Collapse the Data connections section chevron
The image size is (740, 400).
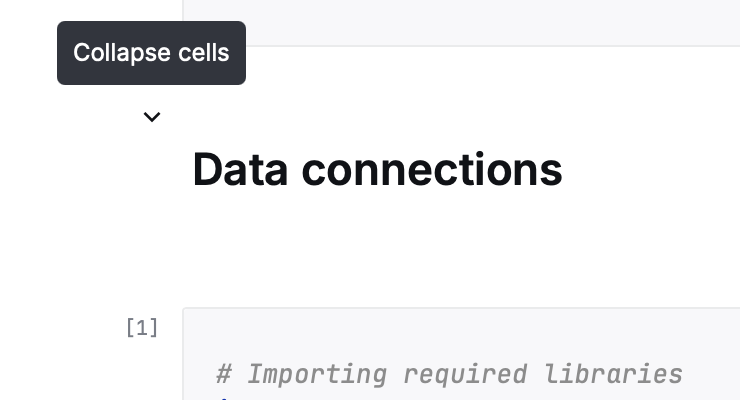coord(152,117)
